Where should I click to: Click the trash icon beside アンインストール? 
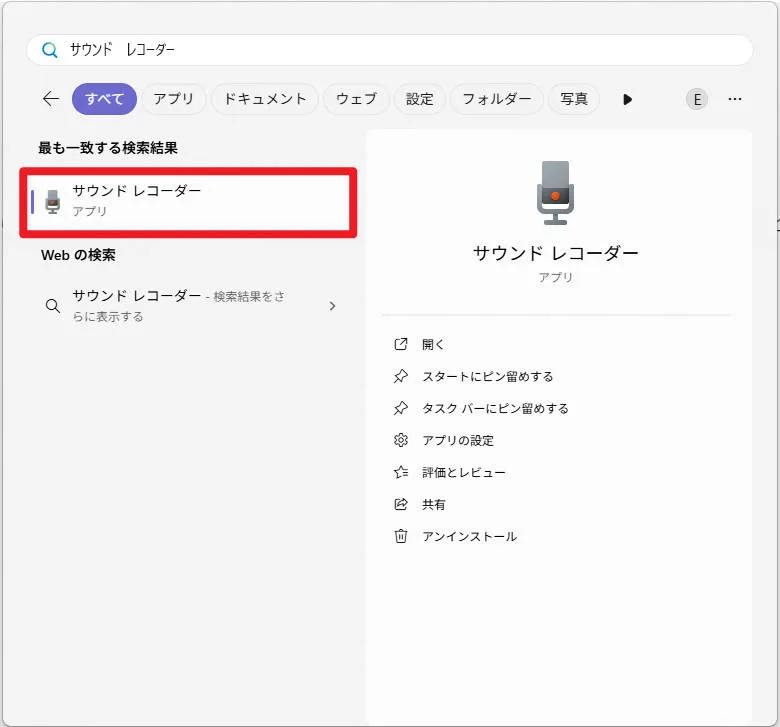coord(400,536)
